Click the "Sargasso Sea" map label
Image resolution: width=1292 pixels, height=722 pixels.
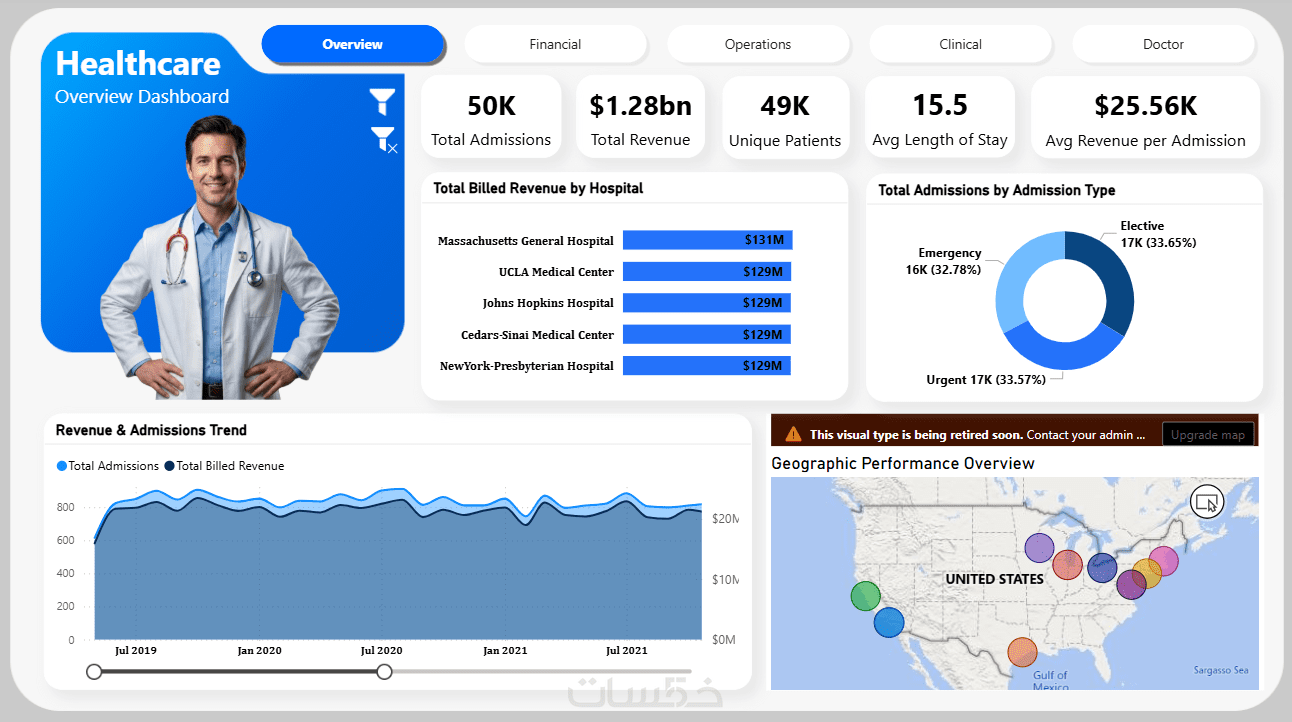click(x=1221, y=670)
